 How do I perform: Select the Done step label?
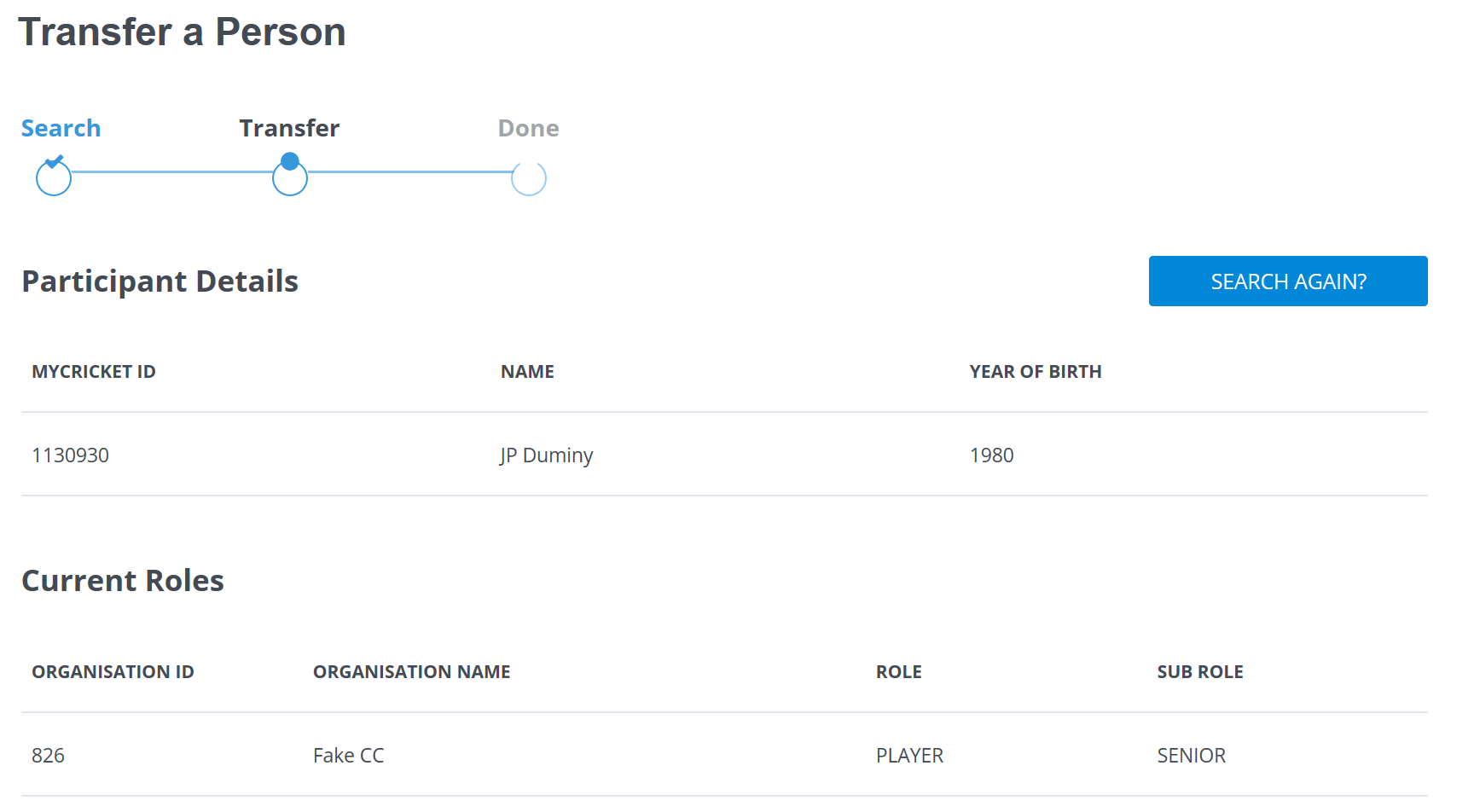pyautogui.click(x=529, y=128)
